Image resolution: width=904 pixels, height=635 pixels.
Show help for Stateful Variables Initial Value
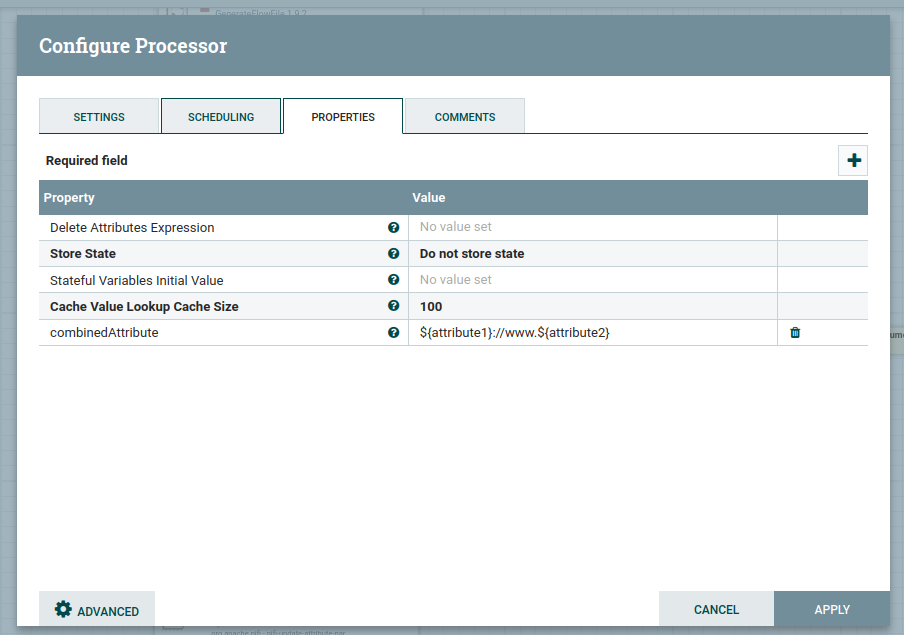pos(394,280)
